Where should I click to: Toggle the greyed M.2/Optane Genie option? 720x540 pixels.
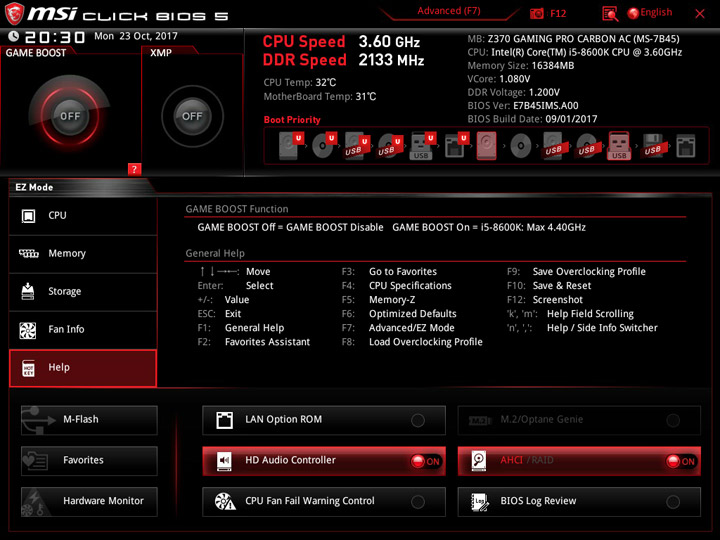[579, 420]
